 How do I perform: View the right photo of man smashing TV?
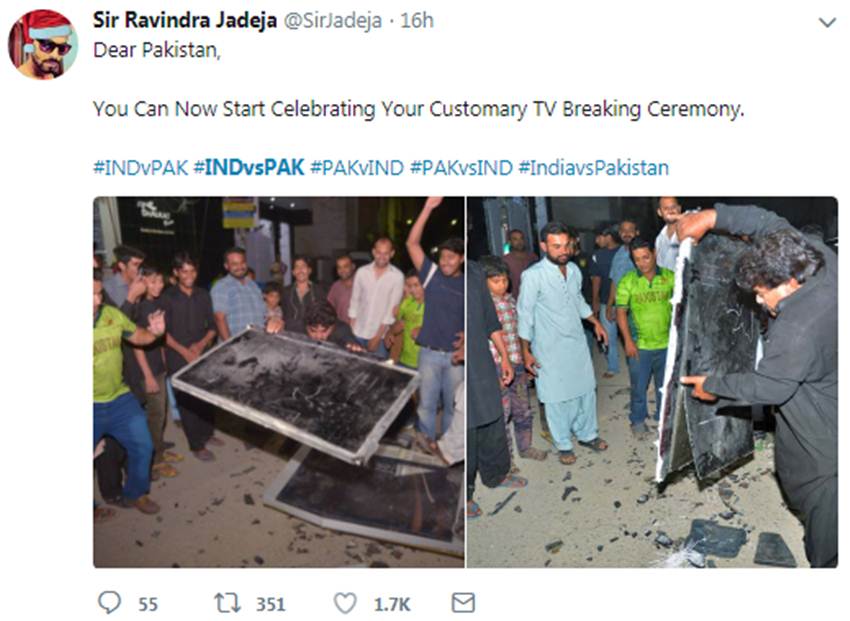tap(652, 382)
